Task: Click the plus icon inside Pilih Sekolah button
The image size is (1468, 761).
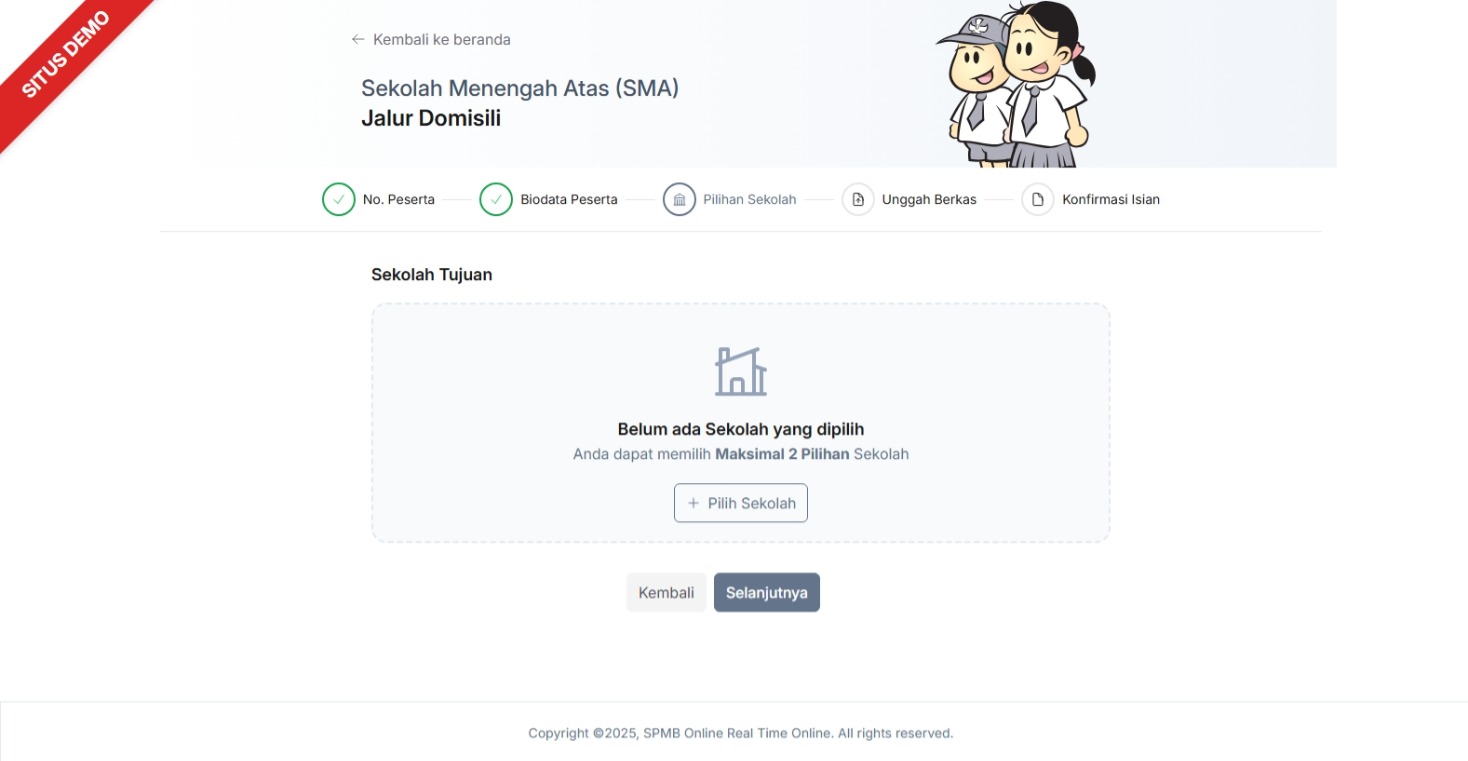Action: 694,503
